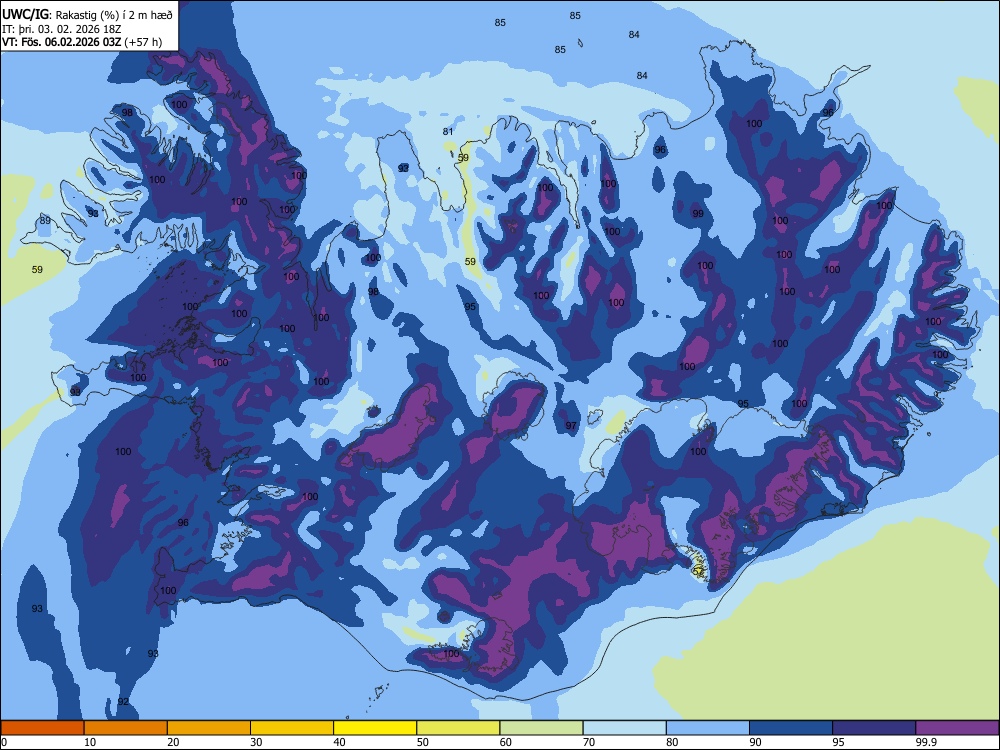
Task: Click the '50' legend tick label
Action: pyautogui.click(x=422, y=742)
